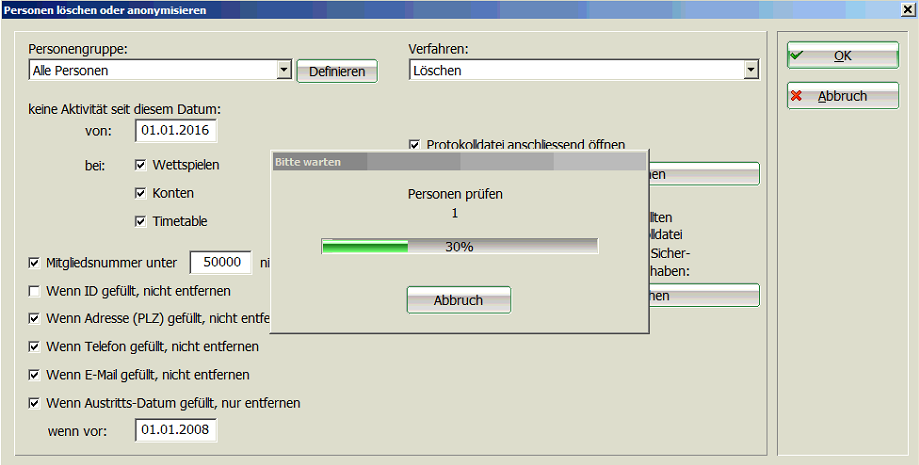Toggle the Wettspielen checkbox
Screen dimensions: 919x465
[141, 165]
